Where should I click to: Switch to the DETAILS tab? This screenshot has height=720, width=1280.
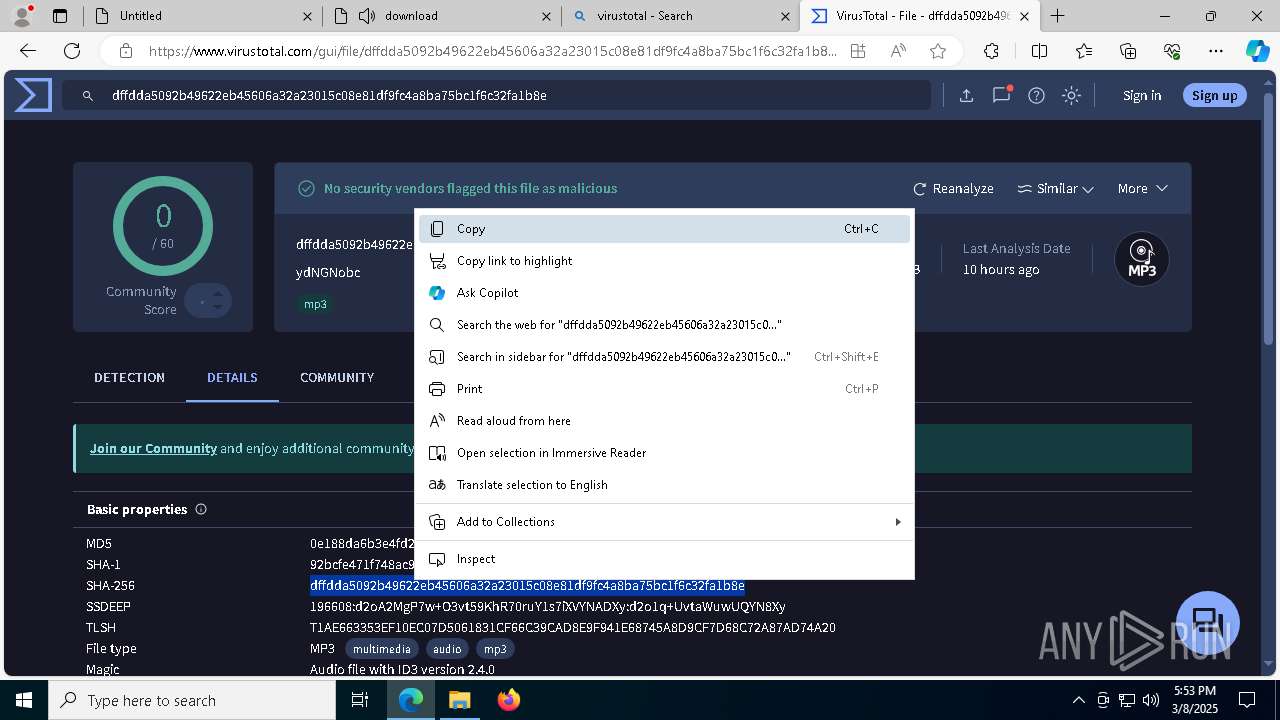coord(232,377)
